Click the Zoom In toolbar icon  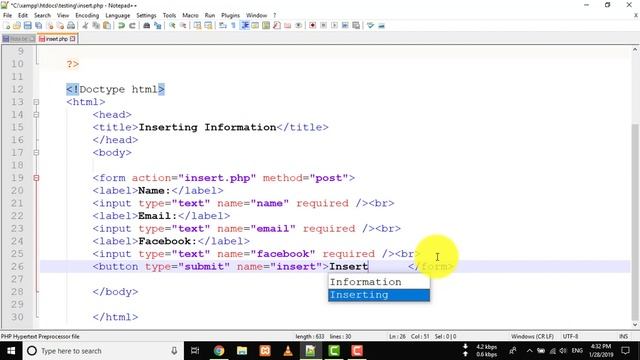[x=172, y=25]
